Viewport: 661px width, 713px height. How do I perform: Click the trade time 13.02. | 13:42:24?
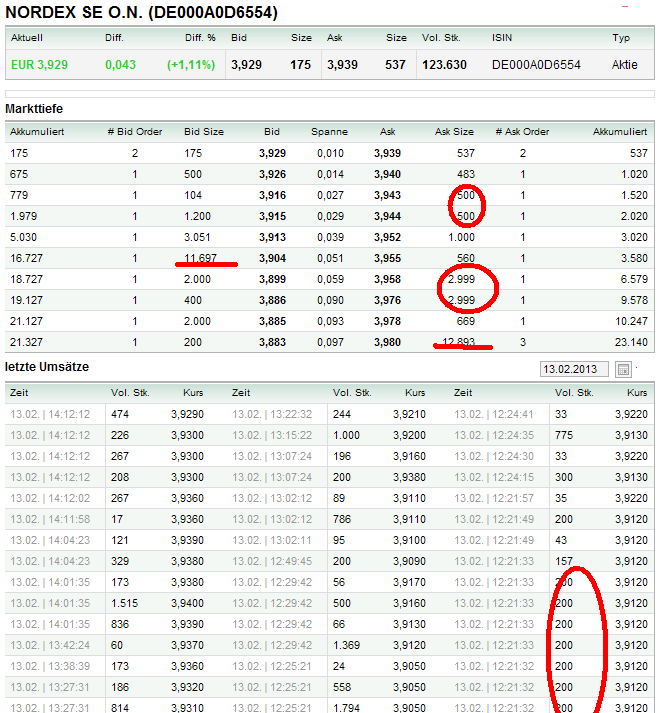pos(50,645)
